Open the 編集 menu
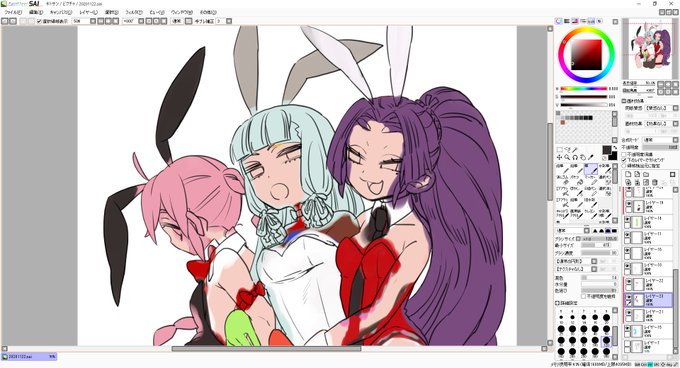The width and height of the screenshot is (680, 368). [36, 12]
